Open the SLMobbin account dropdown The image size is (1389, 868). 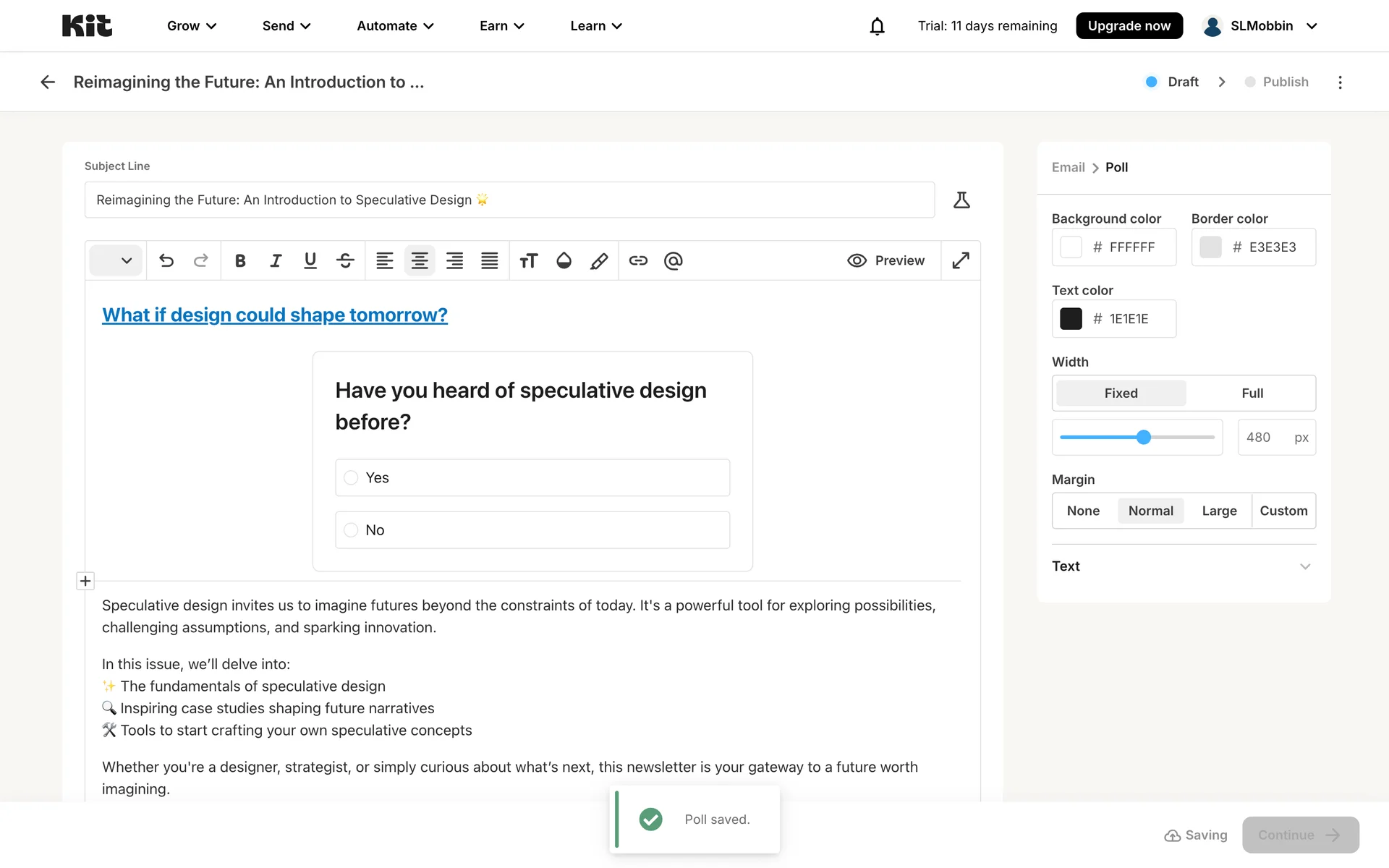1260,26
